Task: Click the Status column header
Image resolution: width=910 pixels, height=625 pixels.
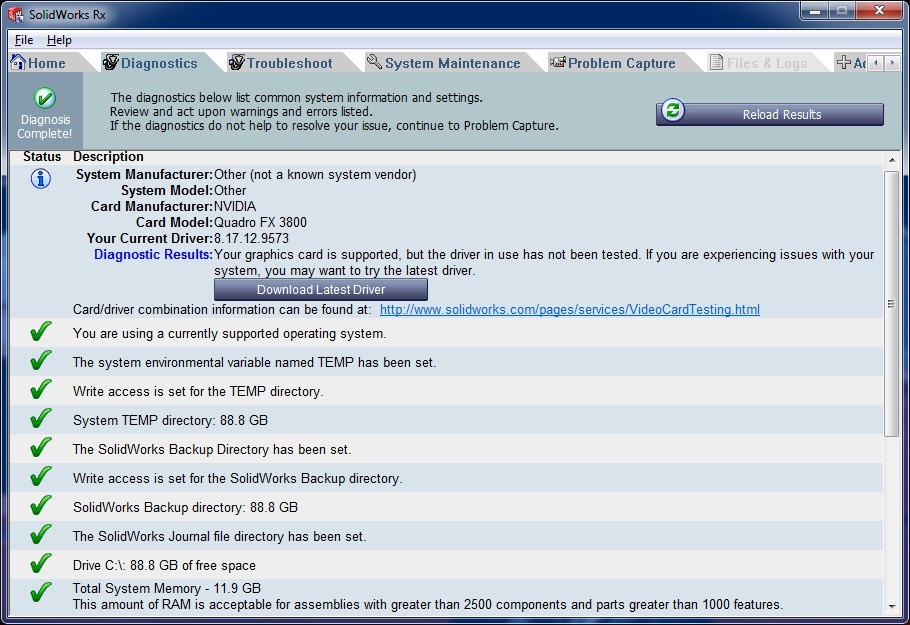Action: 42,157
